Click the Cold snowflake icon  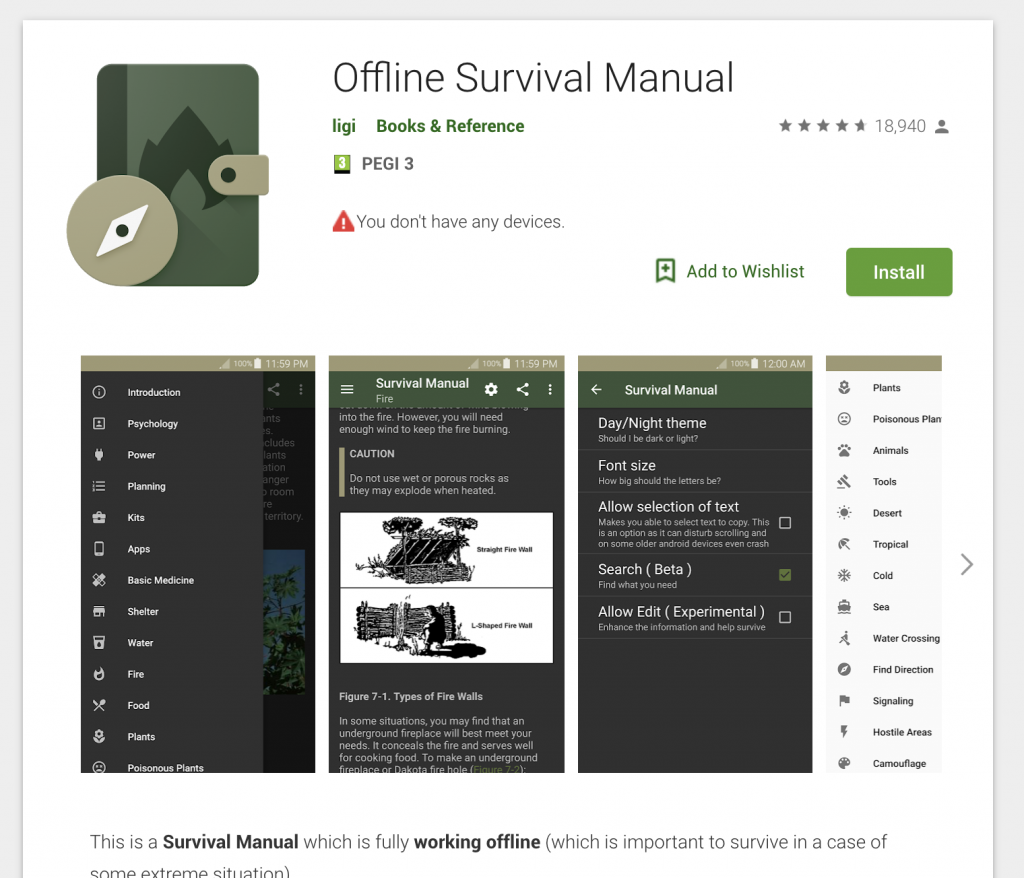coord(844,576)
